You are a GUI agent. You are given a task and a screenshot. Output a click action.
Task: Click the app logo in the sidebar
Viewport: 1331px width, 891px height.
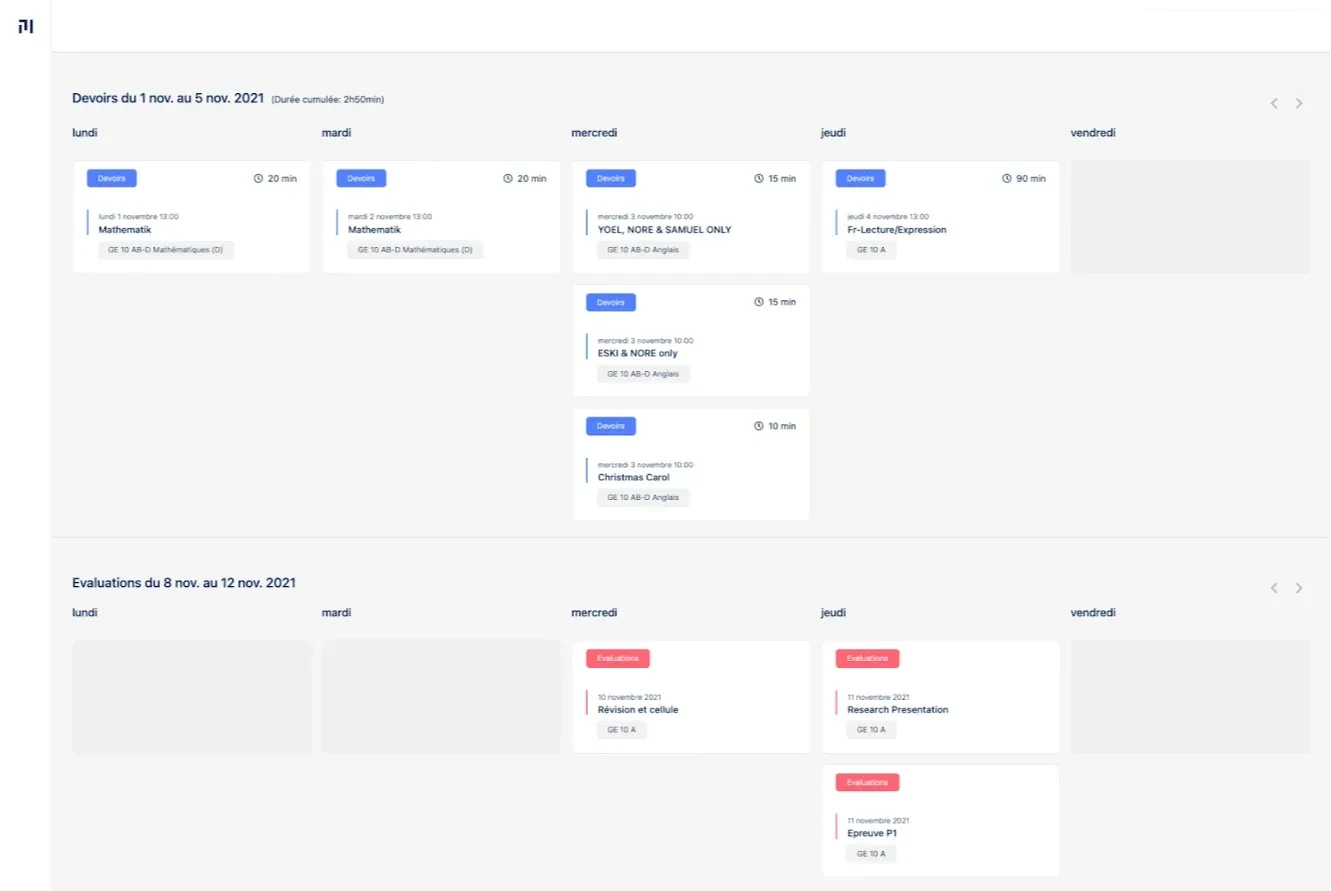[x=26, y=26]
